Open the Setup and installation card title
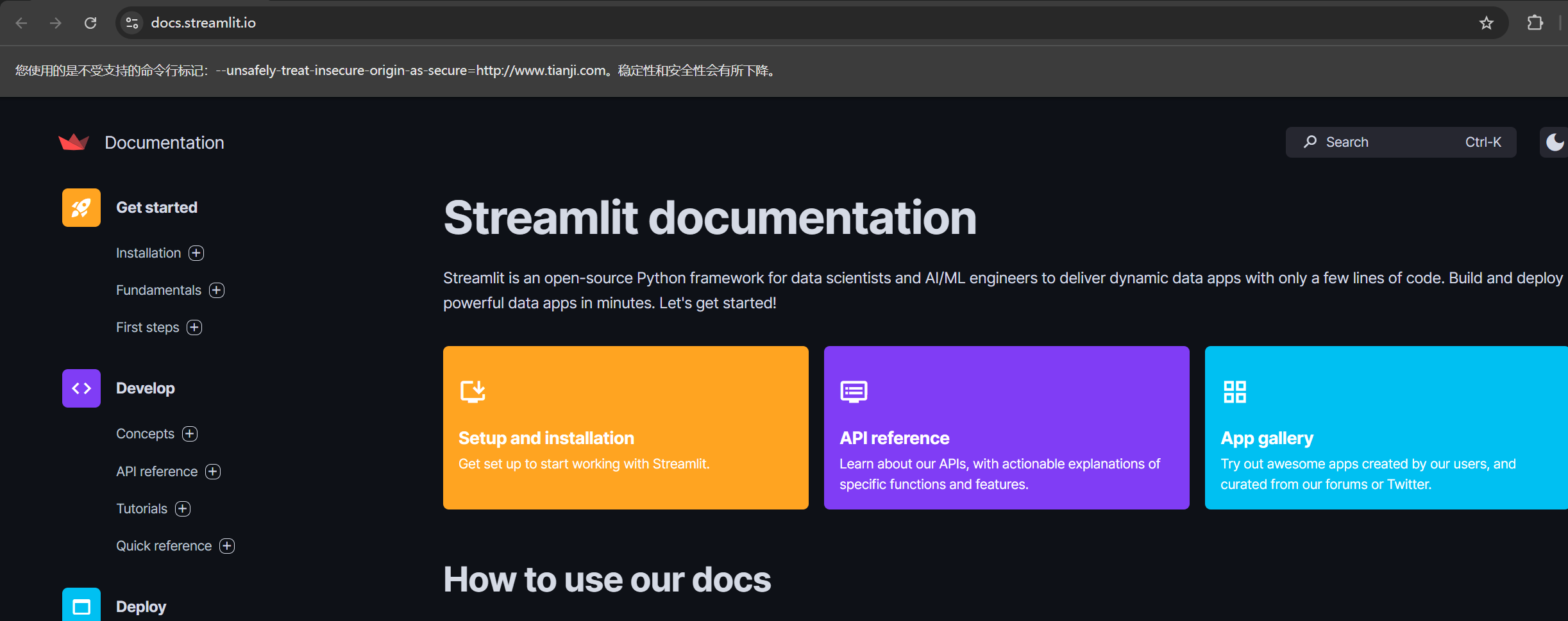 546,438
